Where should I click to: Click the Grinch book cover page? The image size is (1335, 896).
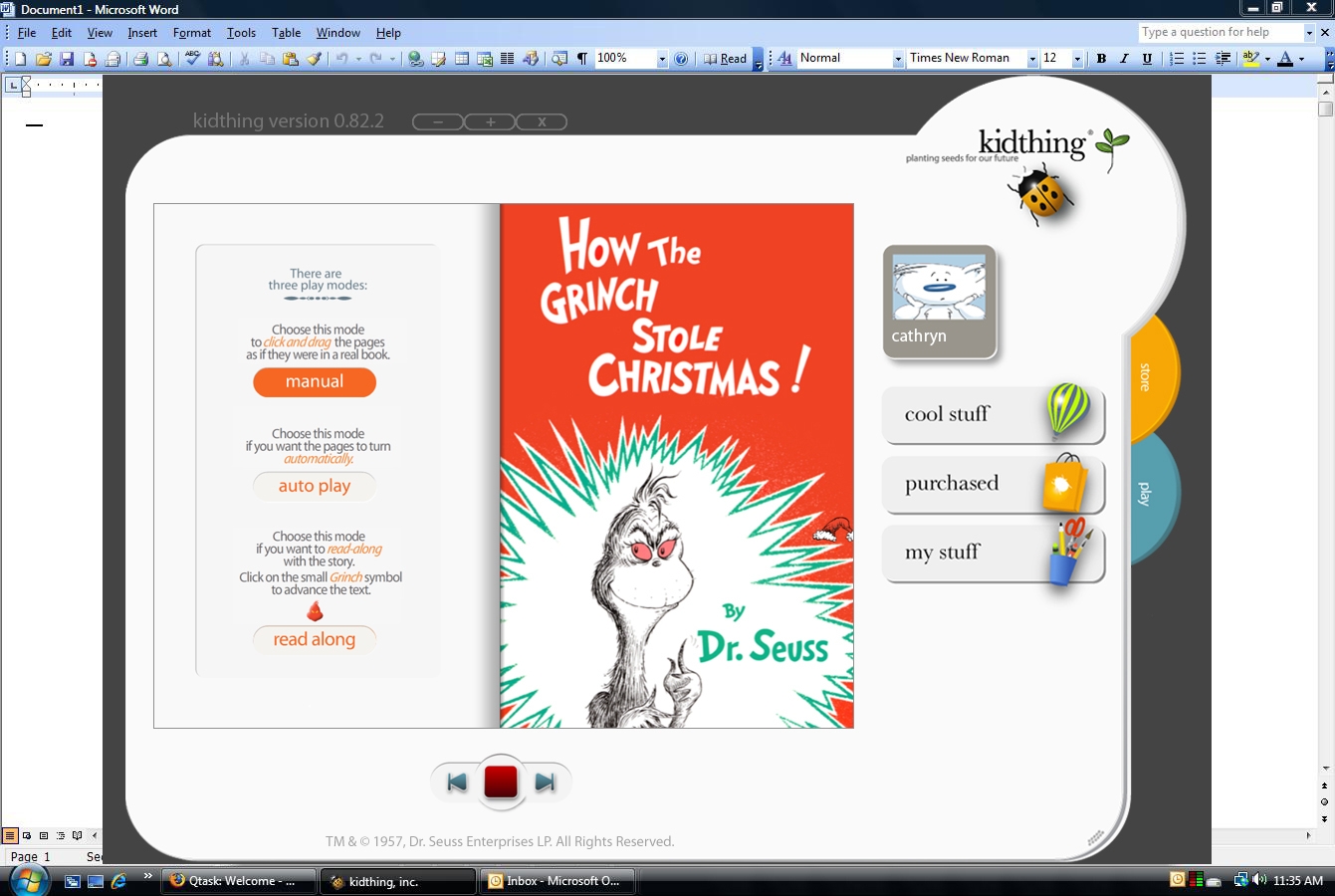tap(677, 466)
